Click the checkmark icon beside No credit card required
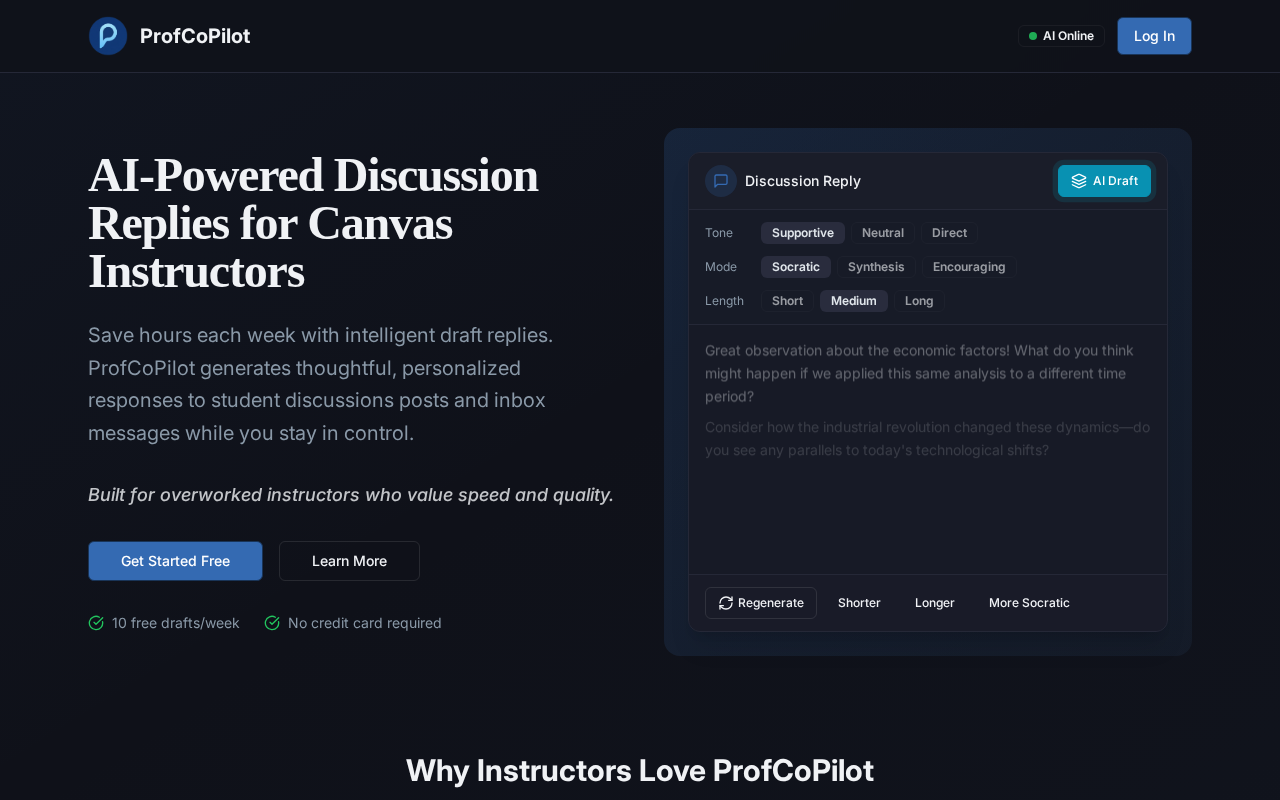The width and height of the screenshot is (1280, 800). 272,623
